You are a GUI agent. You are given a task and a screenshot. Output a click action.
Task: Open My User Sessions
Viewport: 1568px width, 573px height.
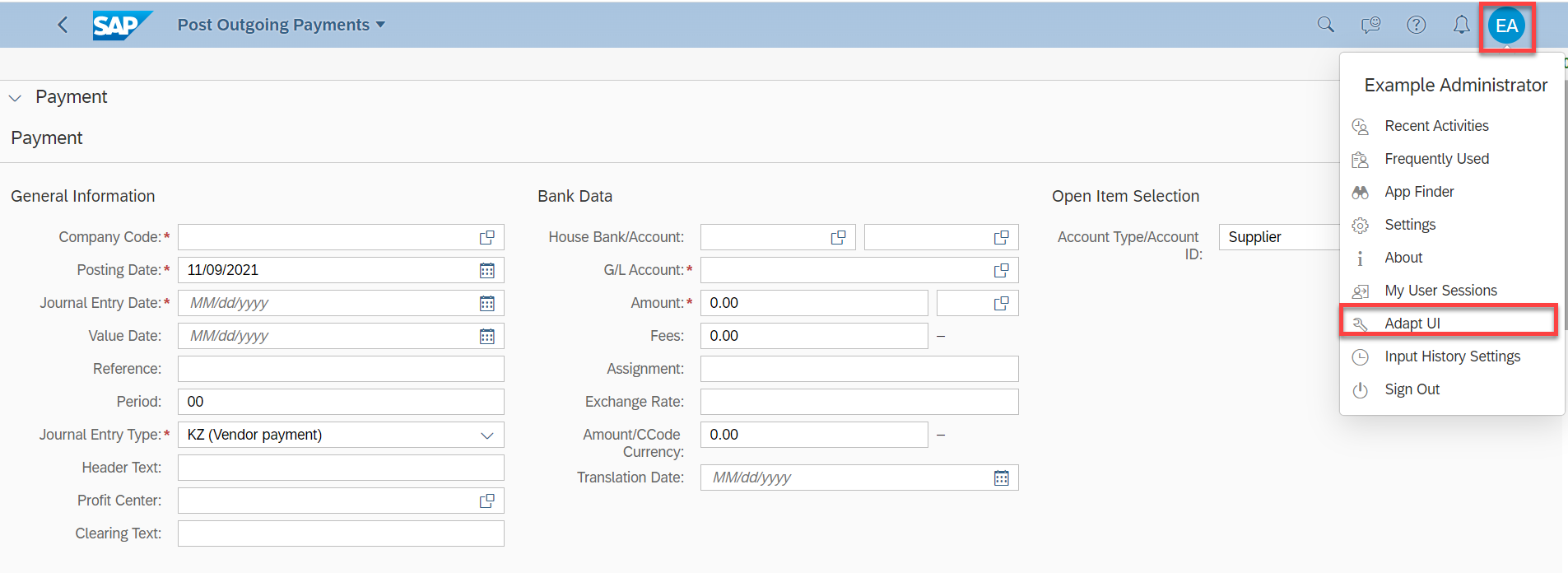coord(1452,291)
